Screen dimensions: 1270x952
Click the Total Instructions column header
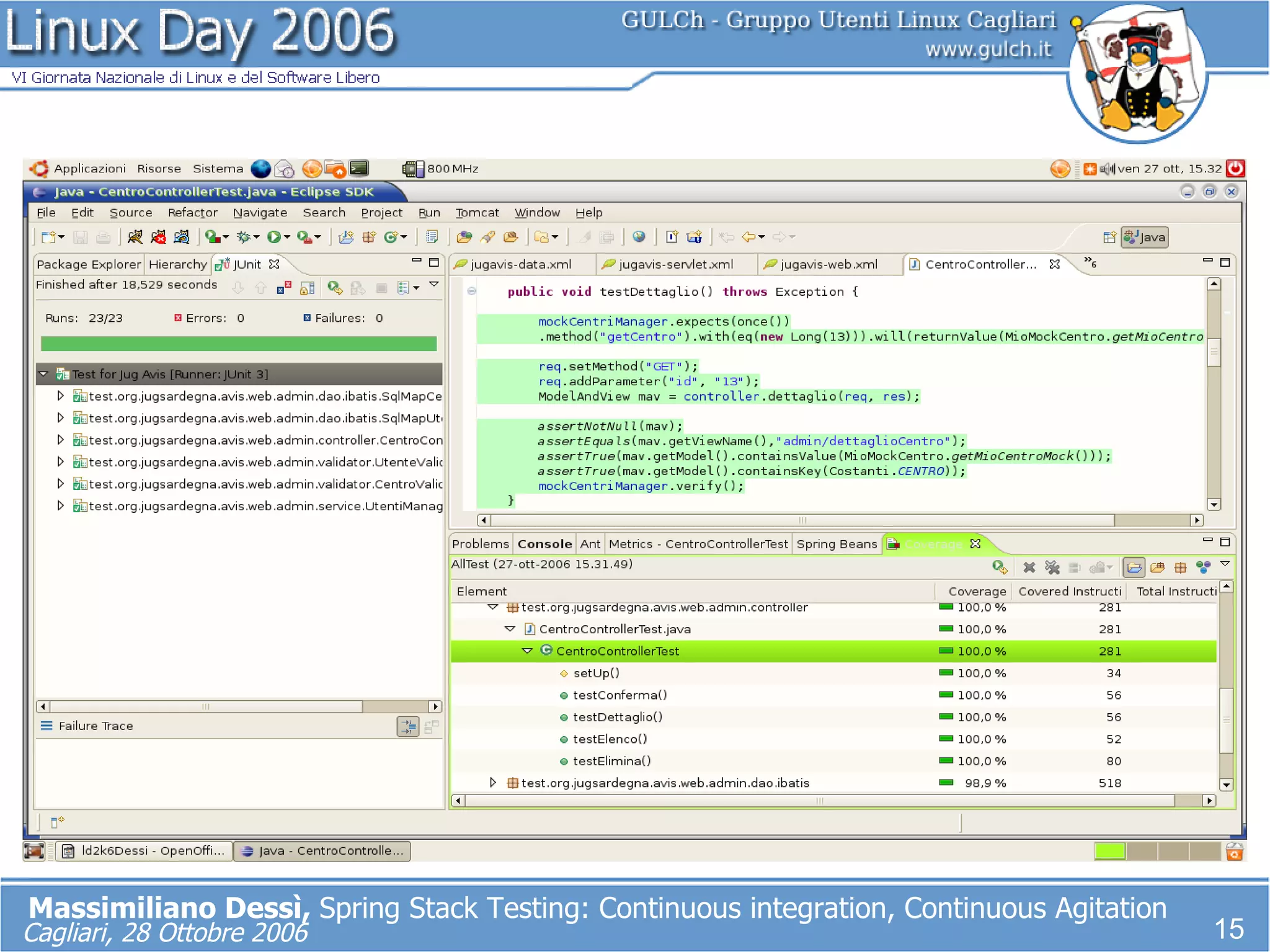[1173, 591]
